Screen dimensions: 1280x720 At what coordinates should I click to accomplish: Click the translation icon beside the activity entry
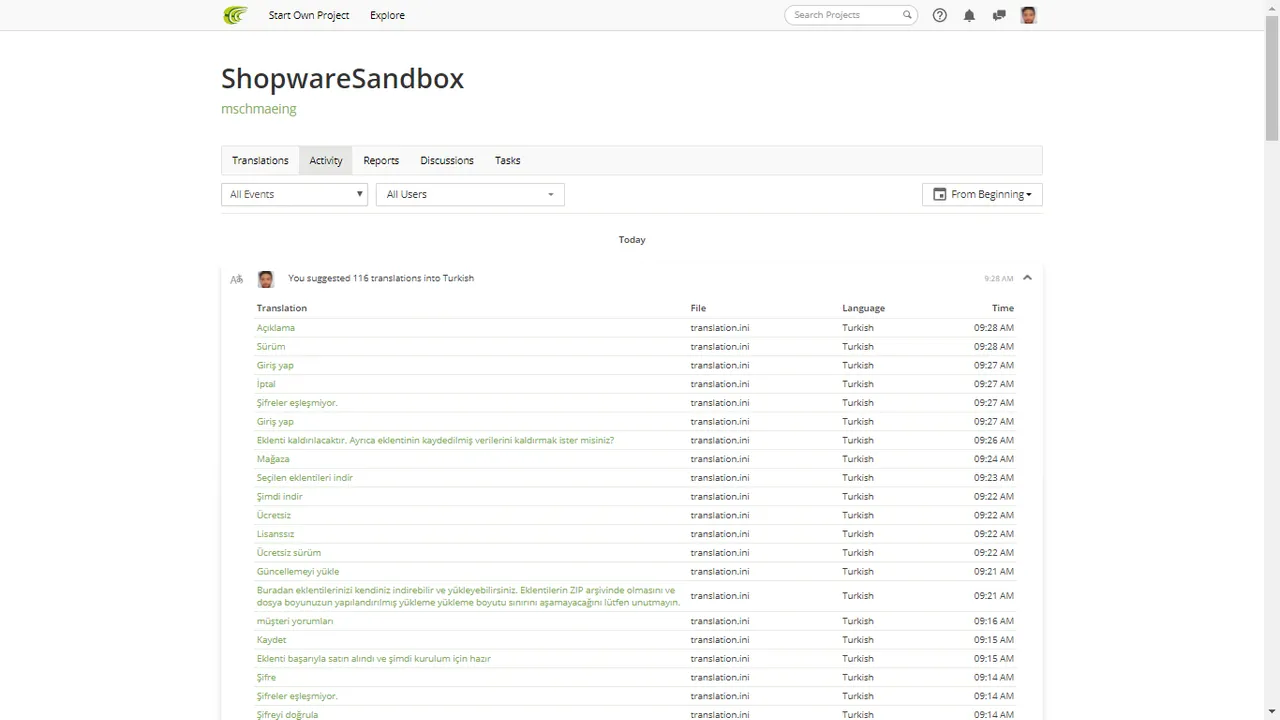[x=237, y=279]
